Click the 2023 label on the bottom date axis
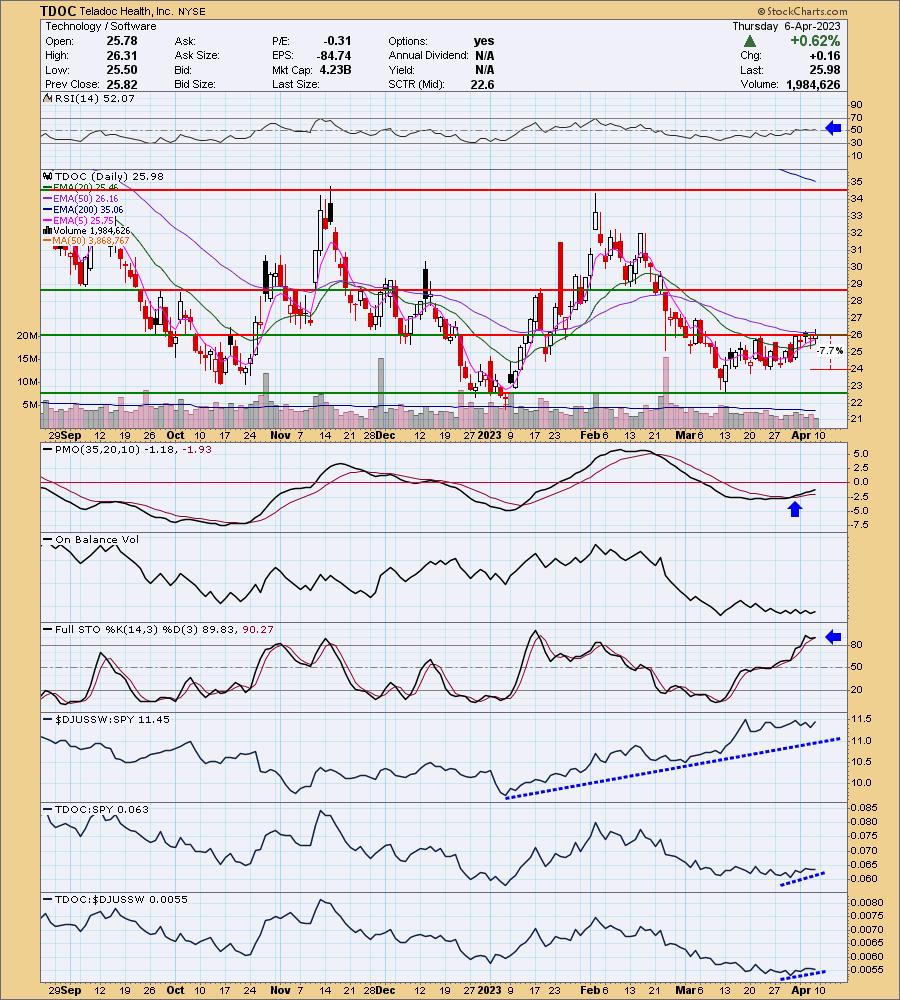Viewport: 900px width, 1000px height. pos(490,990)
